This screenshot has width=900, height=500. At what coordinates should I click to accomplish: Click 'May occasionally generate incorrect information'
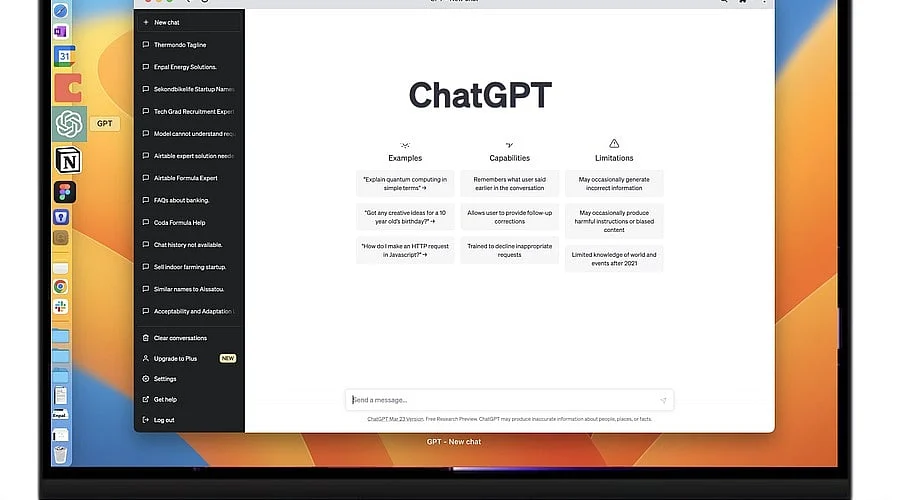[x=614, y=184]
